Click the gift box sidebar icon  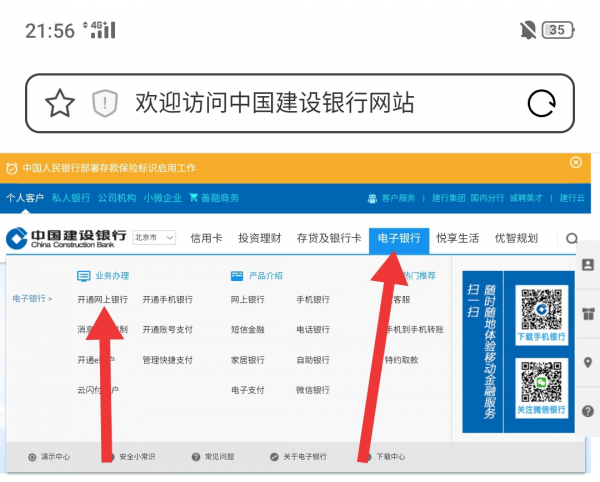[588, 314]
